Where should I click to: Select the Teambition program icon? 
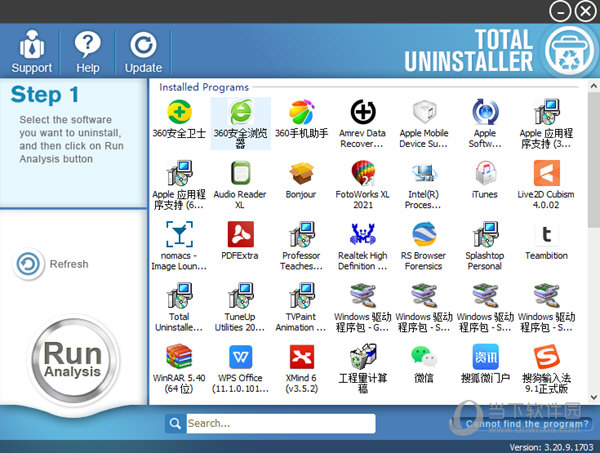tap(546, 234)
